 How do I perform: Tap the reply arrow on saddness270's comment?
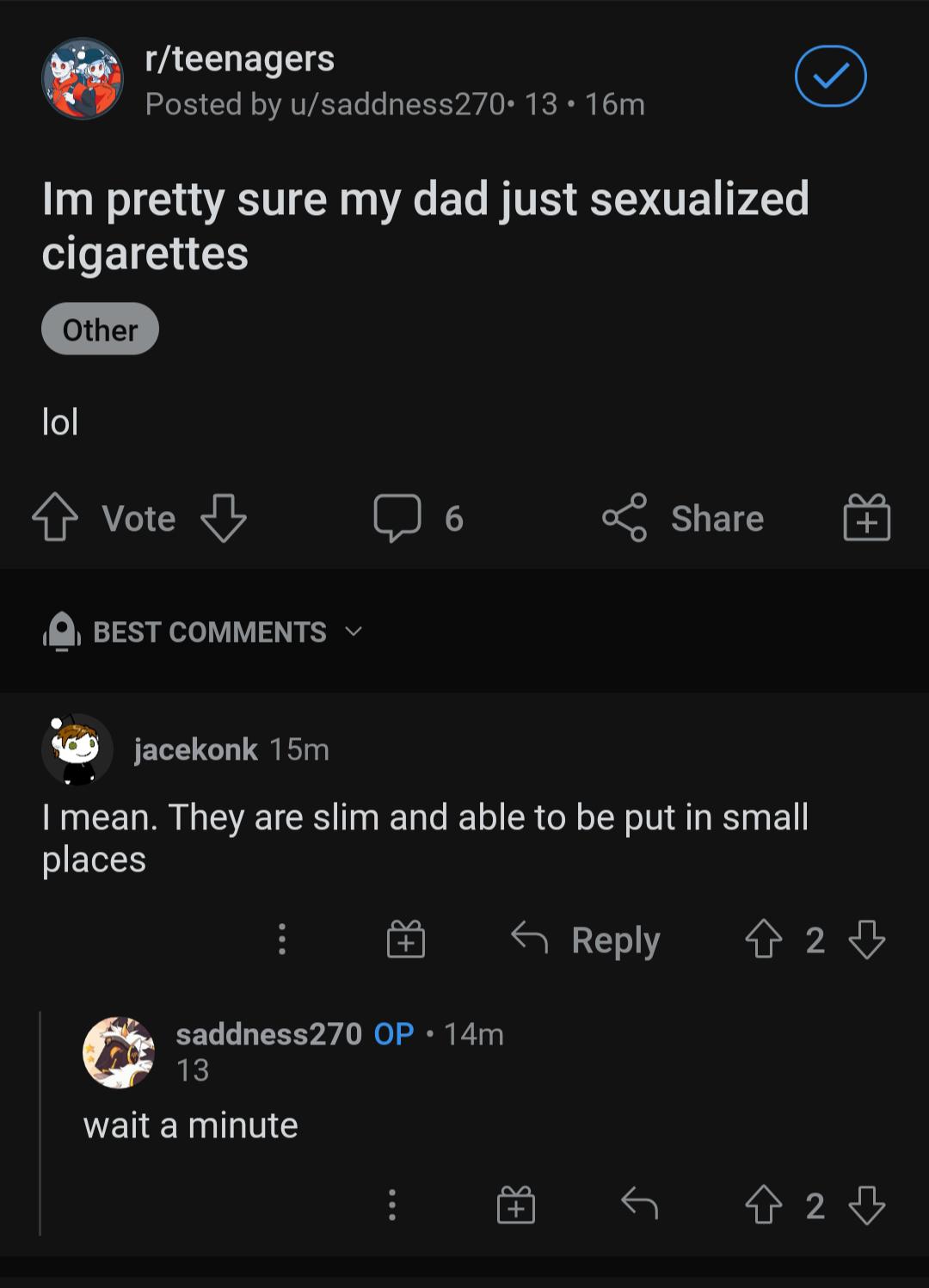click(639, 1205)
